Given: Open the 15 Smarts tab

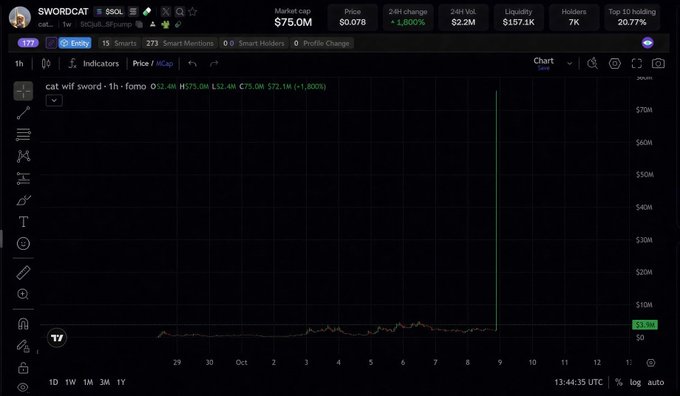Looking at the screenshot, I should [119, 43].
